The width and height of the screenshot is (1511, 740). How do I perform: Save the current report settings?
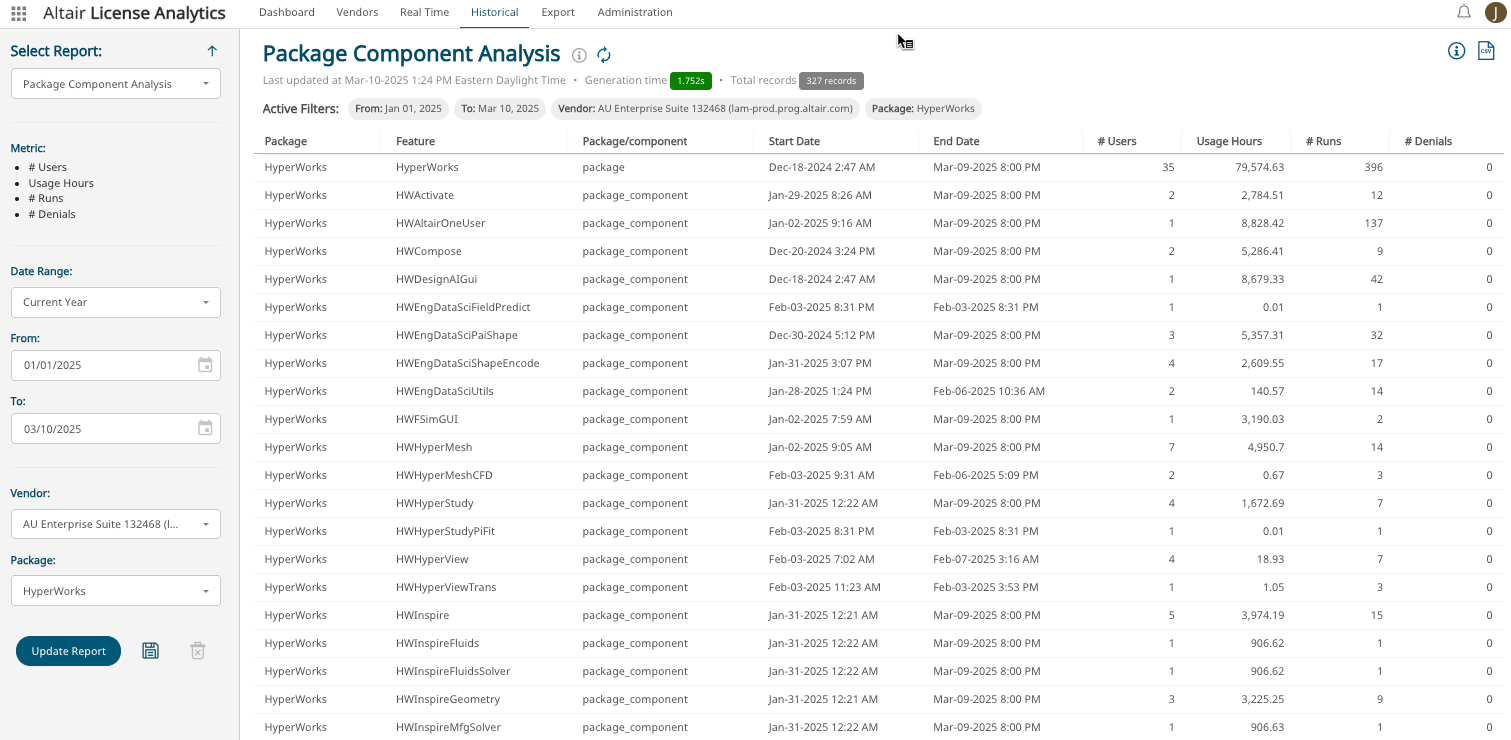(x=150, y=651)
